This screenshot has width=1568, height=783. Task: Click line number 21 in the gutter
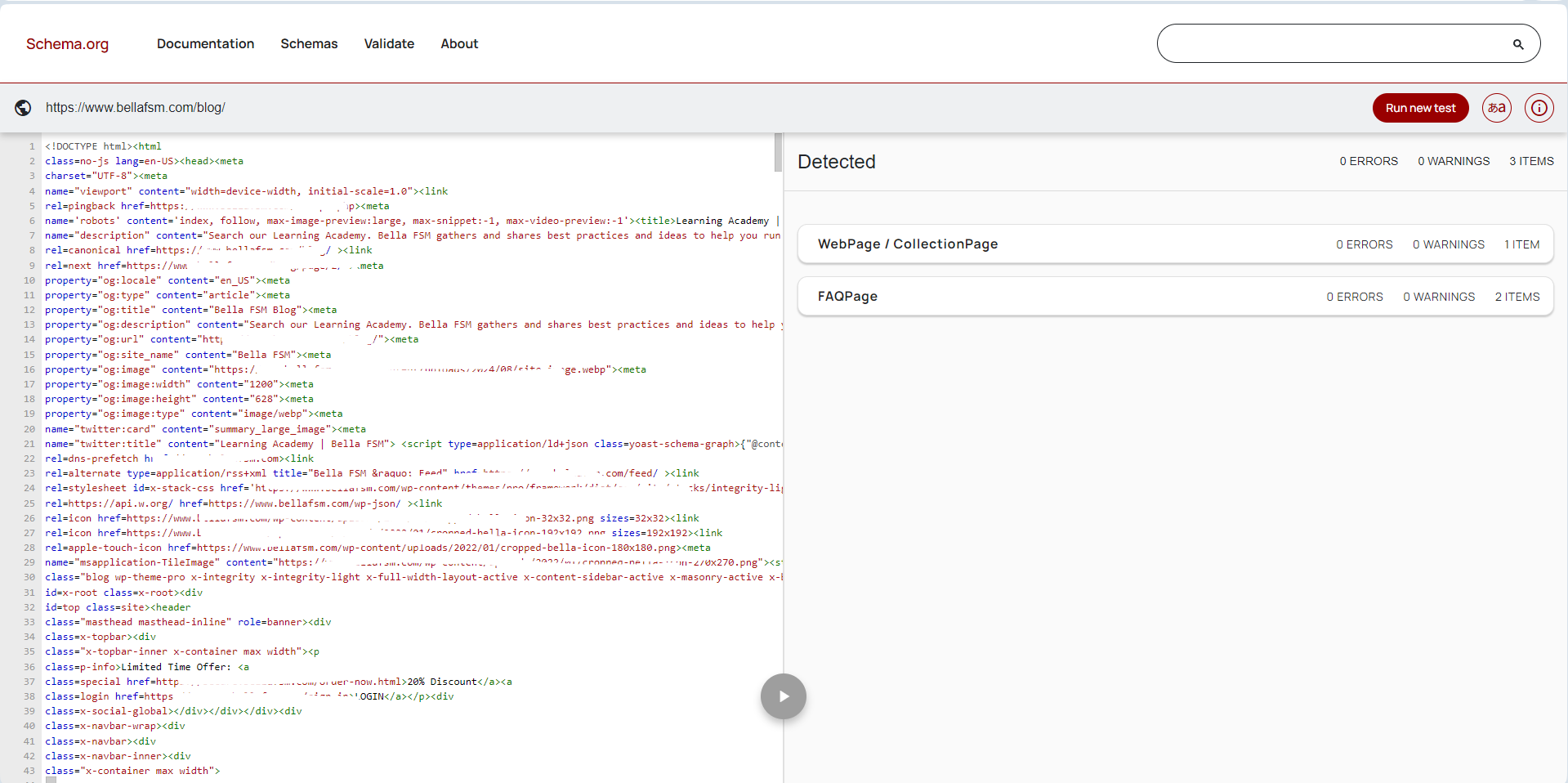[x=29, y=444]
